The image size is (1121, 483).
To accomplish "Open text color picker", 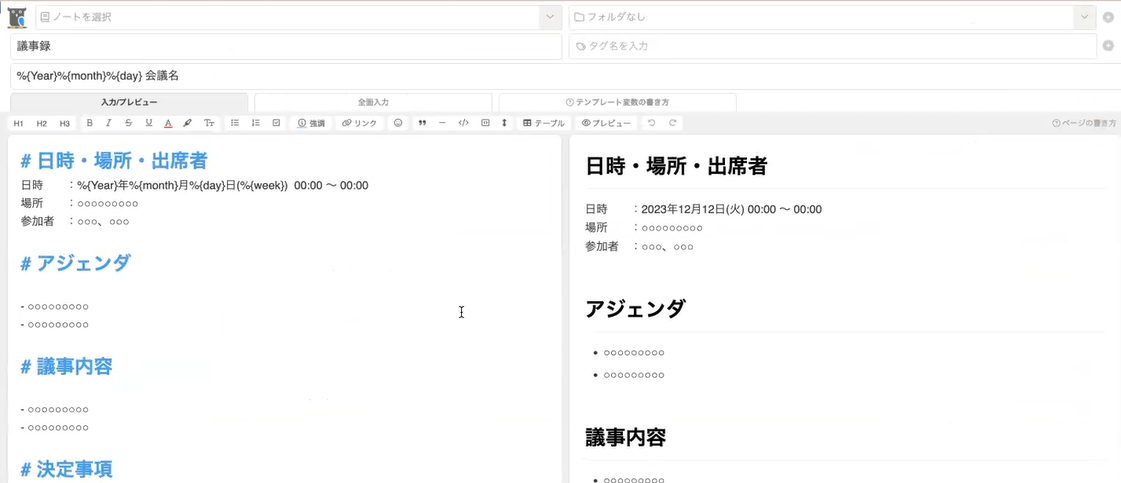I will pos(168,123).
